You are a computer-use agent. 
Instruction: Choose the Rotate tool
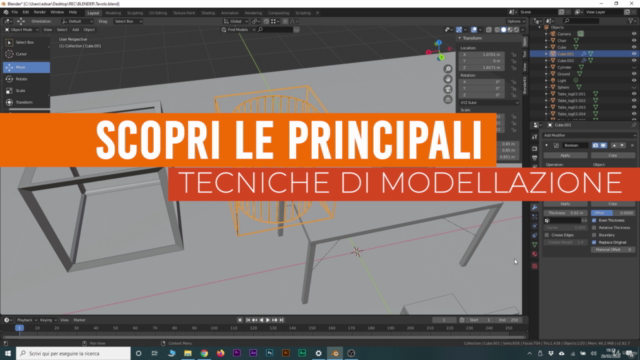click(x=26, y=79)
